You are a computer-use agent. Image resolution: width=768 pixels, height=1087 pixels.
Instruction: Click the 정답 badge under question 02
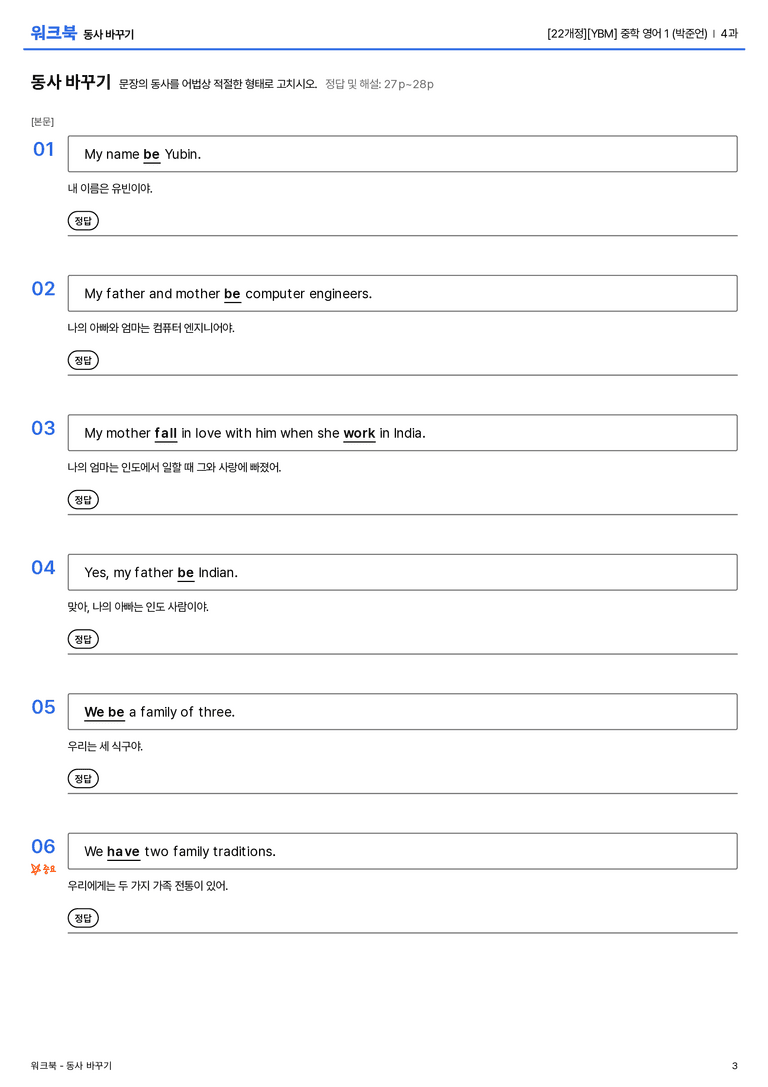[83, 360]
